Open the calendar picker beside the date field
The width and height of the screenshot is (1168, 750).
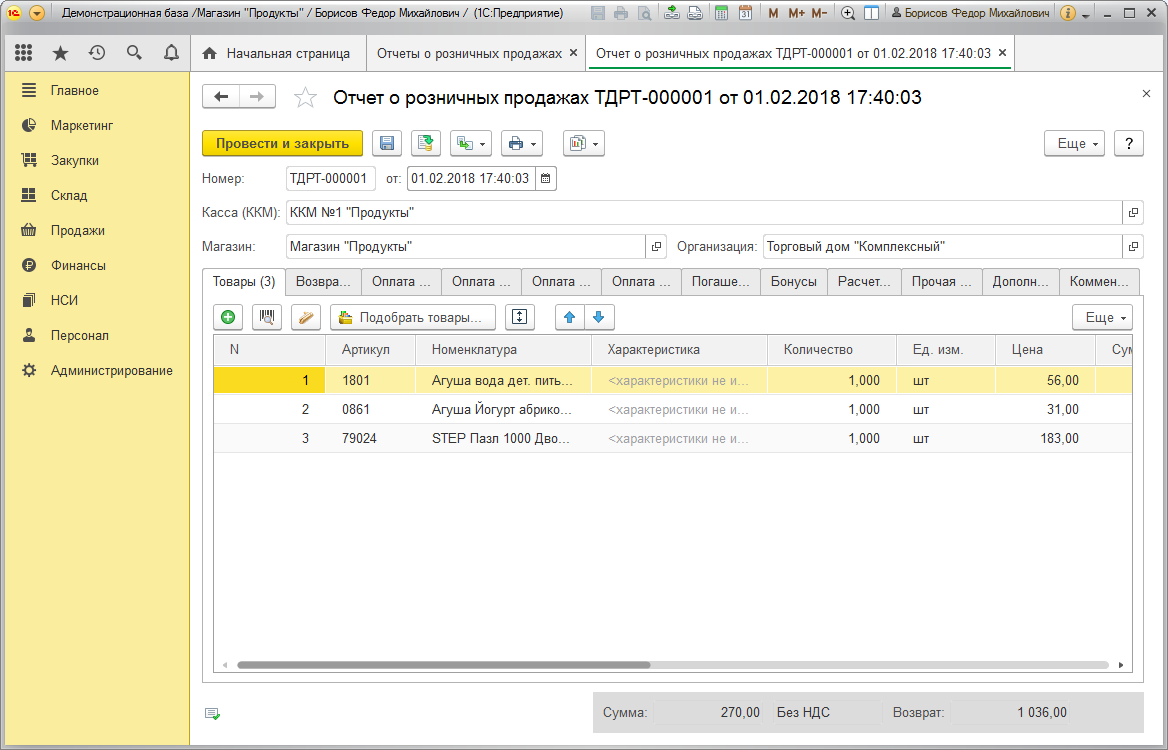[x=546, y=179]
